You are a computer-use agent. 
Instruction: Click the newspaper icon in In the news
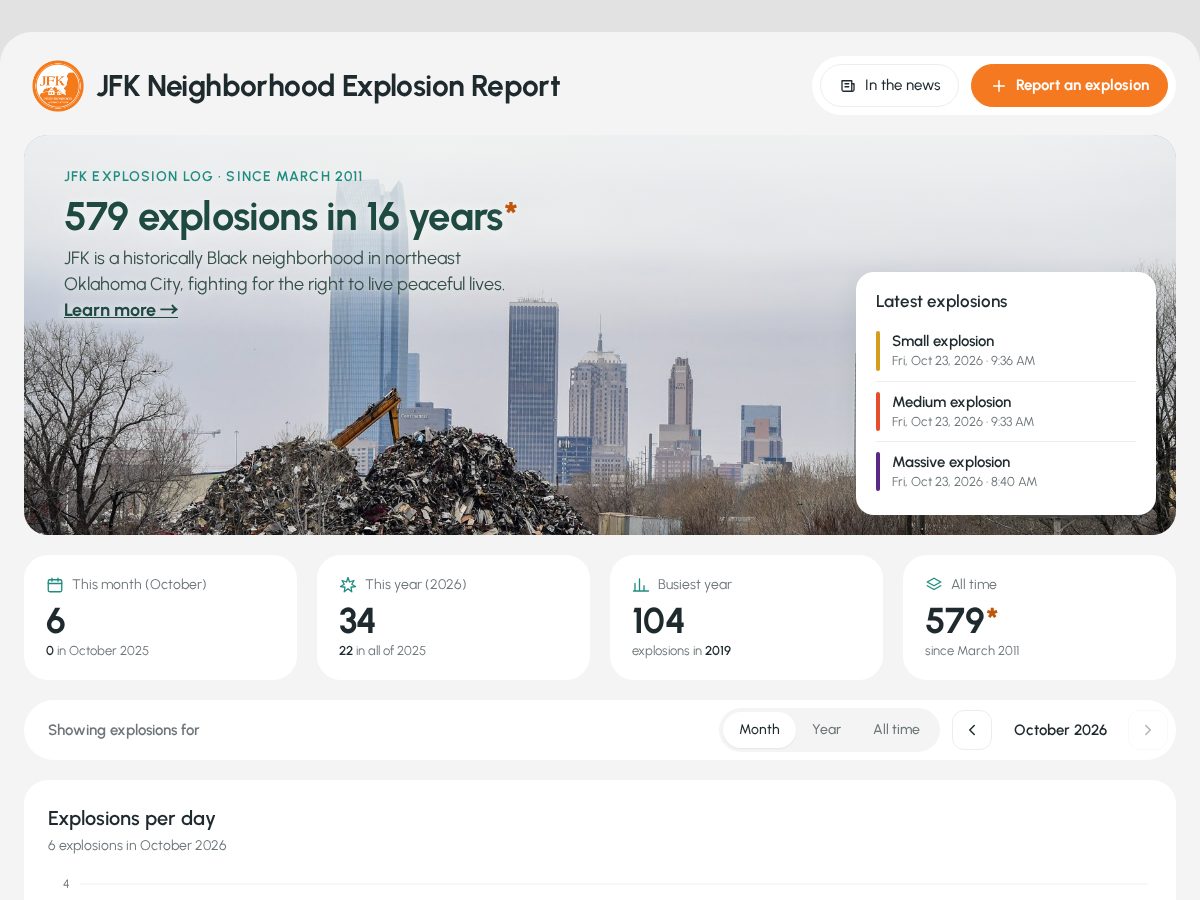click(x=848, y=86)
